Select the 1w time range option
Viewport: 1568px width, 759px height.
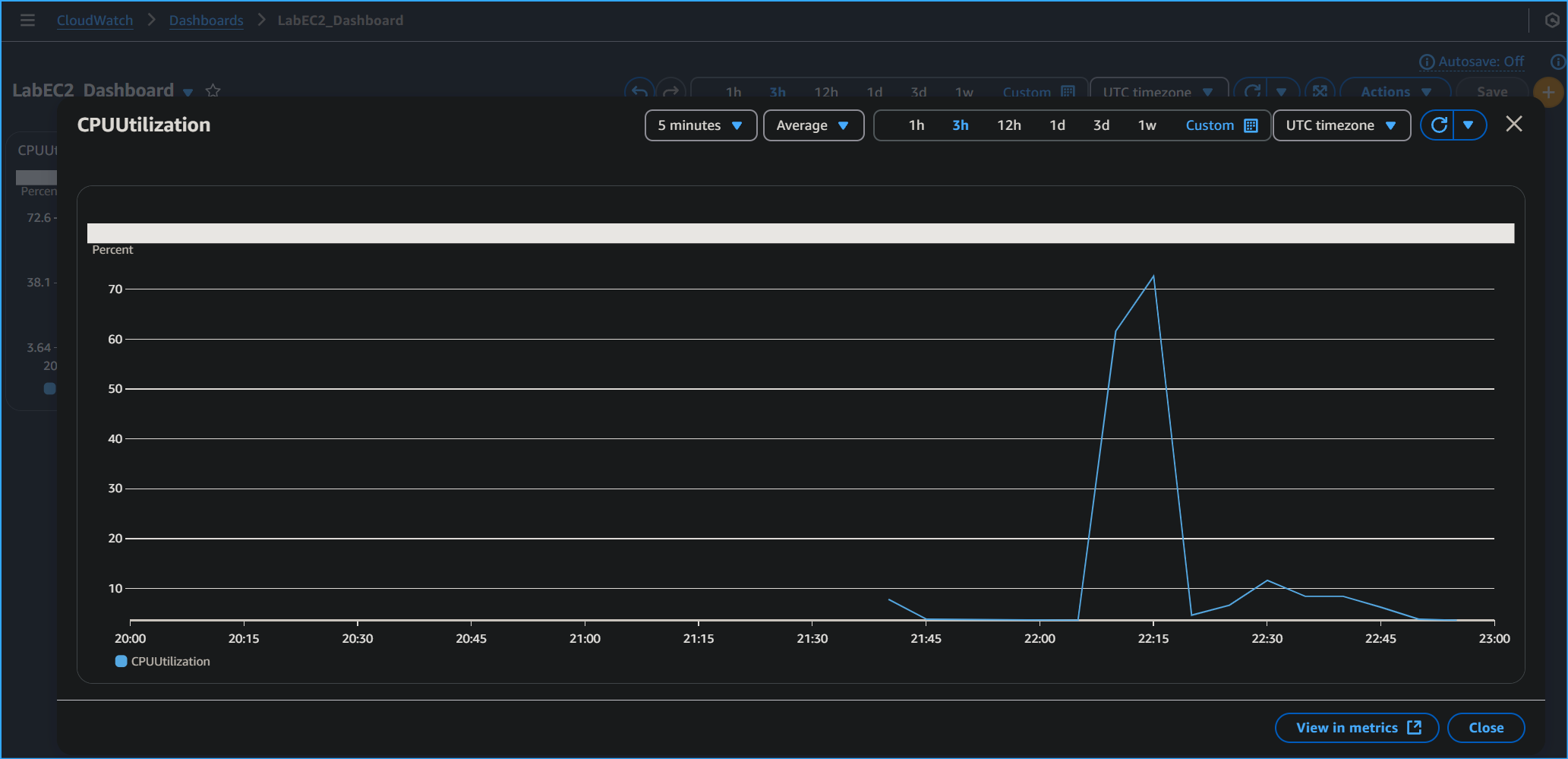(x=1147, y=125)
